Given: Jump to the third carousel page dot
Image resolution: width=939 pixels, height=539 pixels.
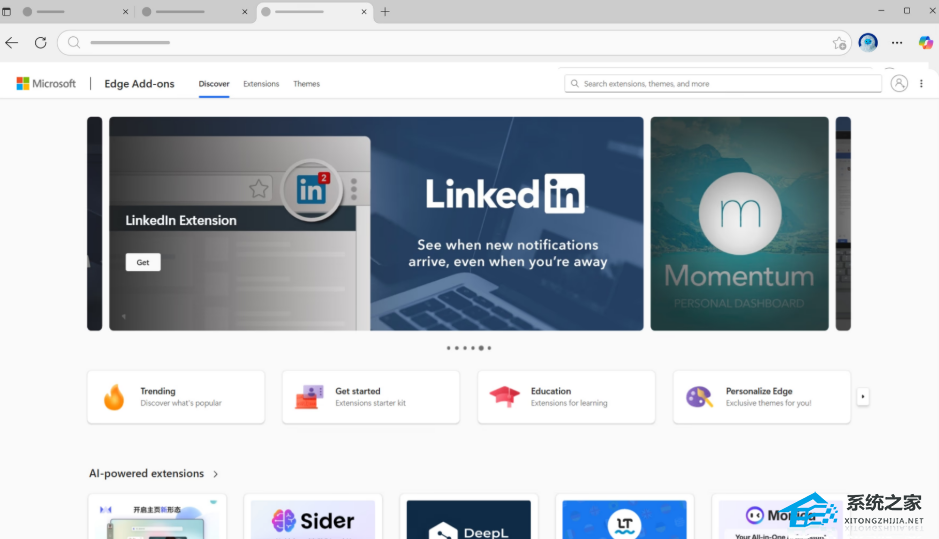Looking at the screenshot, I should (465, 348).
